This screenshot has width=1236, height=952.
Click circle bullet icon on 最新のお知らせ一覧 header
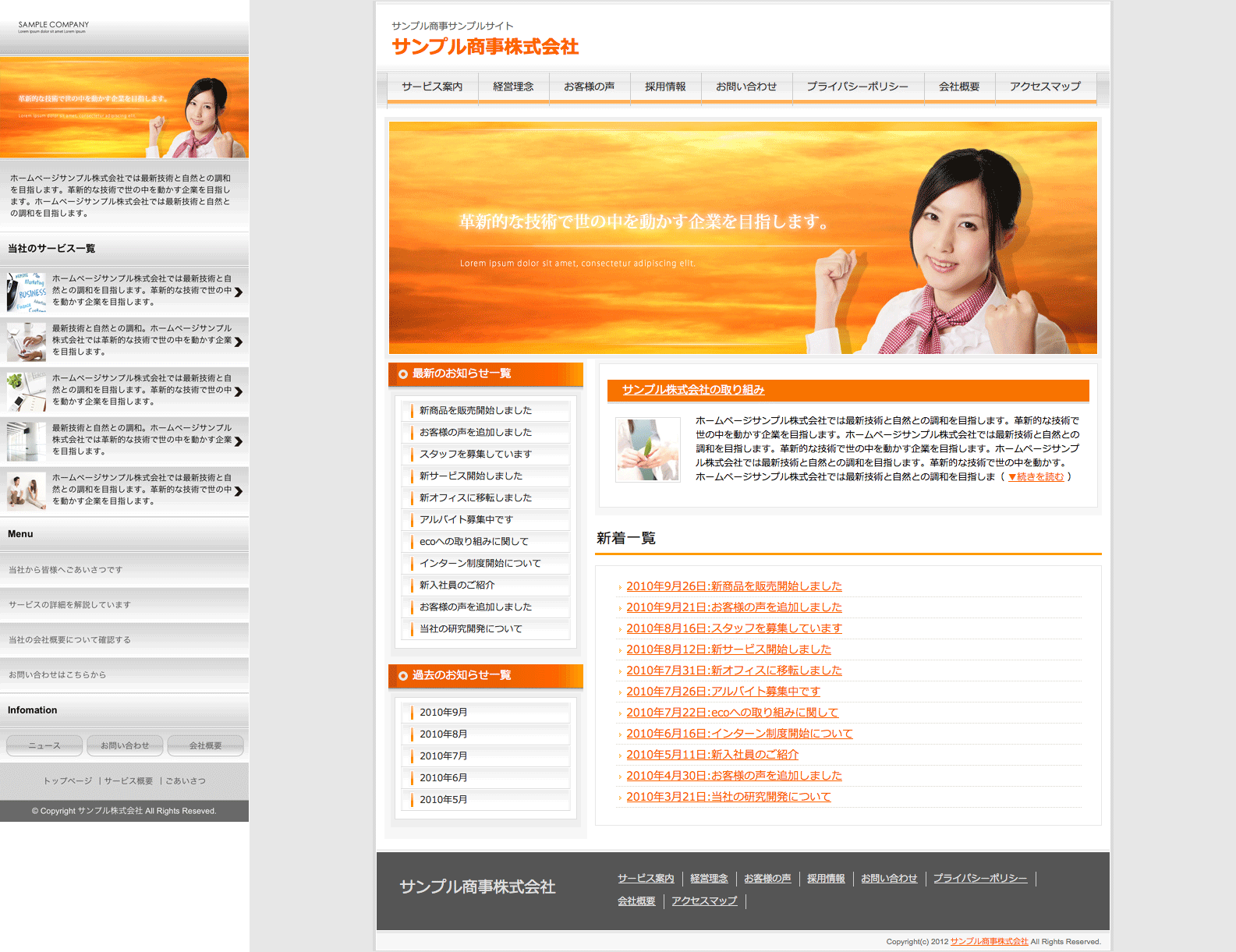tap(403, 374)
